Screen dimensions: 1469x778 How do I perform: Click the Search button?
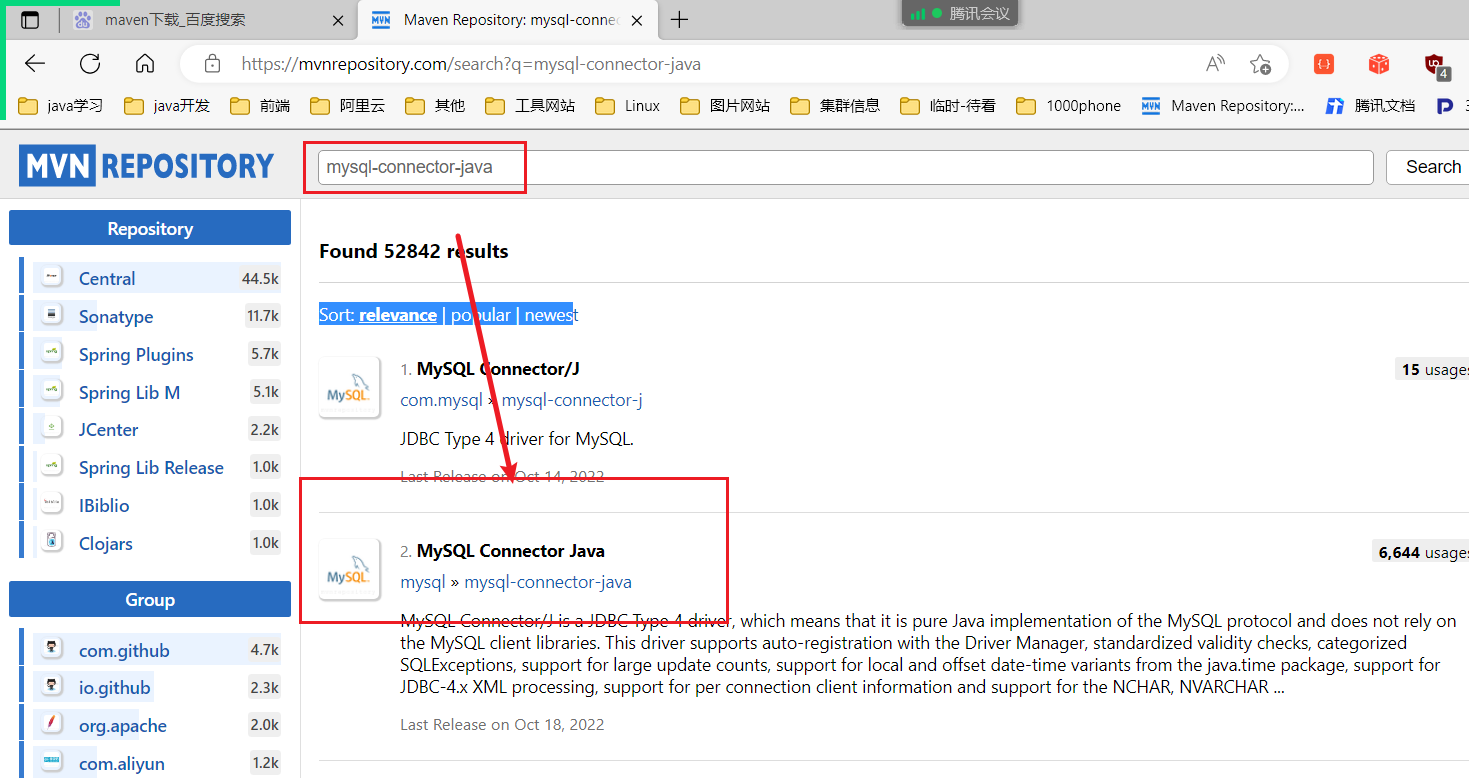tap(1432, 167)
